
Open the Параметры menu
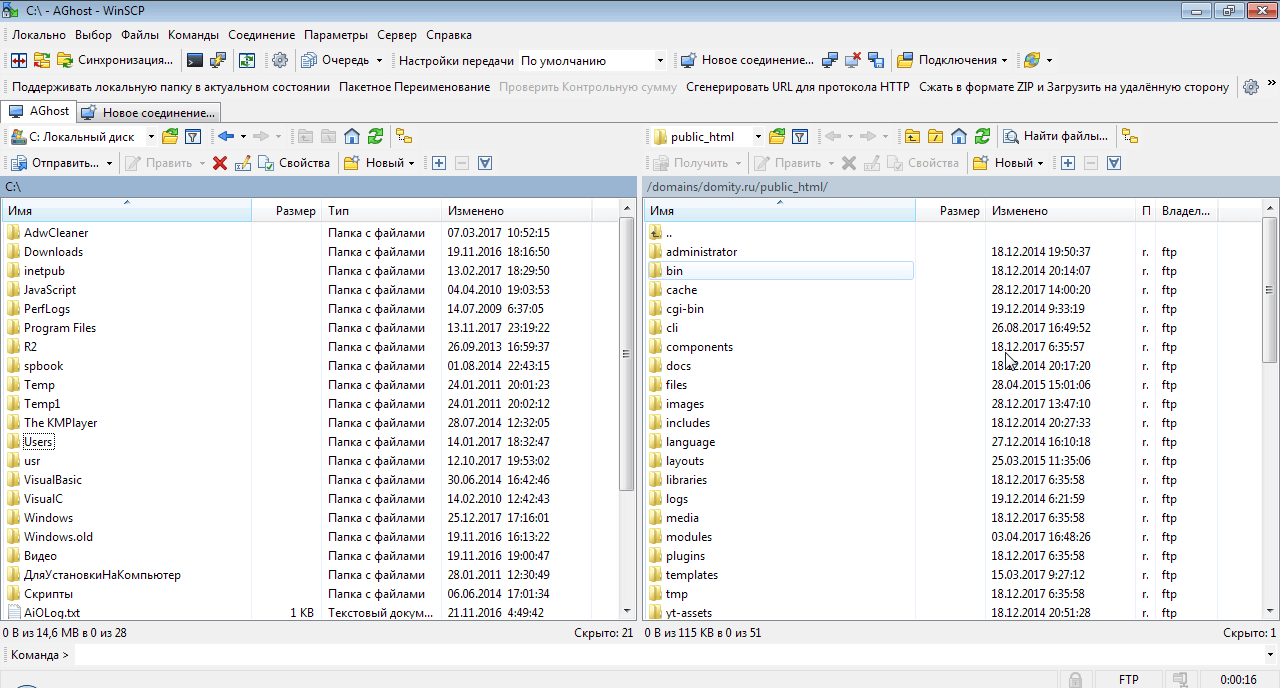tap(336, 35)
